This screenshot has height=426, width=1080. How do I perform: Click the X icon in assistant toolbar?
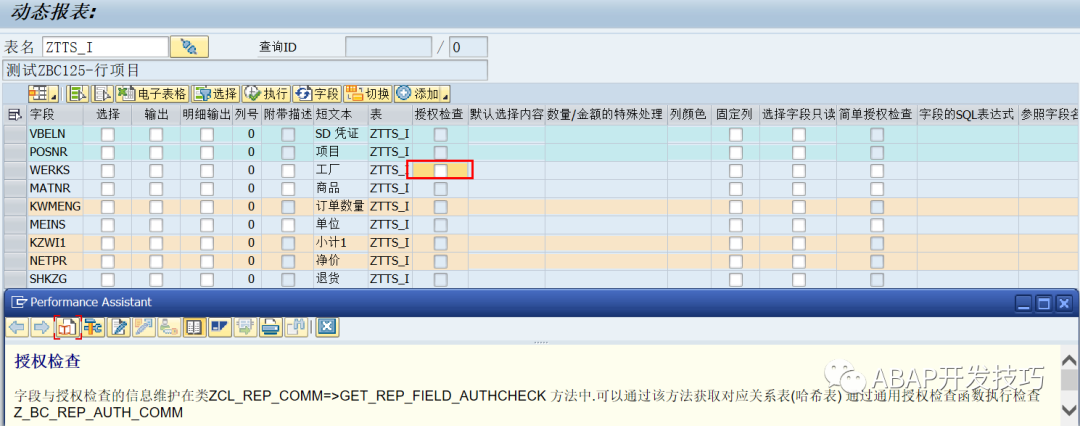[326, 327]
